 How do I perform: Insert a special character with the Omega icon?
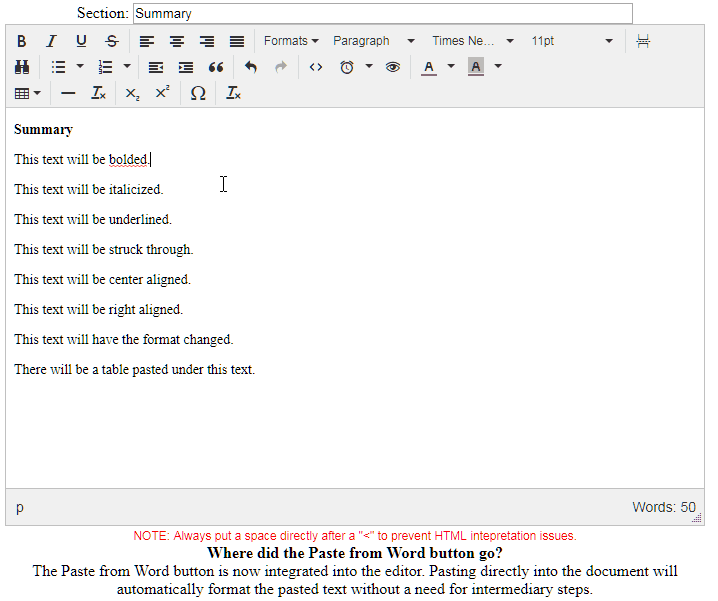pyautogui.click(x=198, y=93)
